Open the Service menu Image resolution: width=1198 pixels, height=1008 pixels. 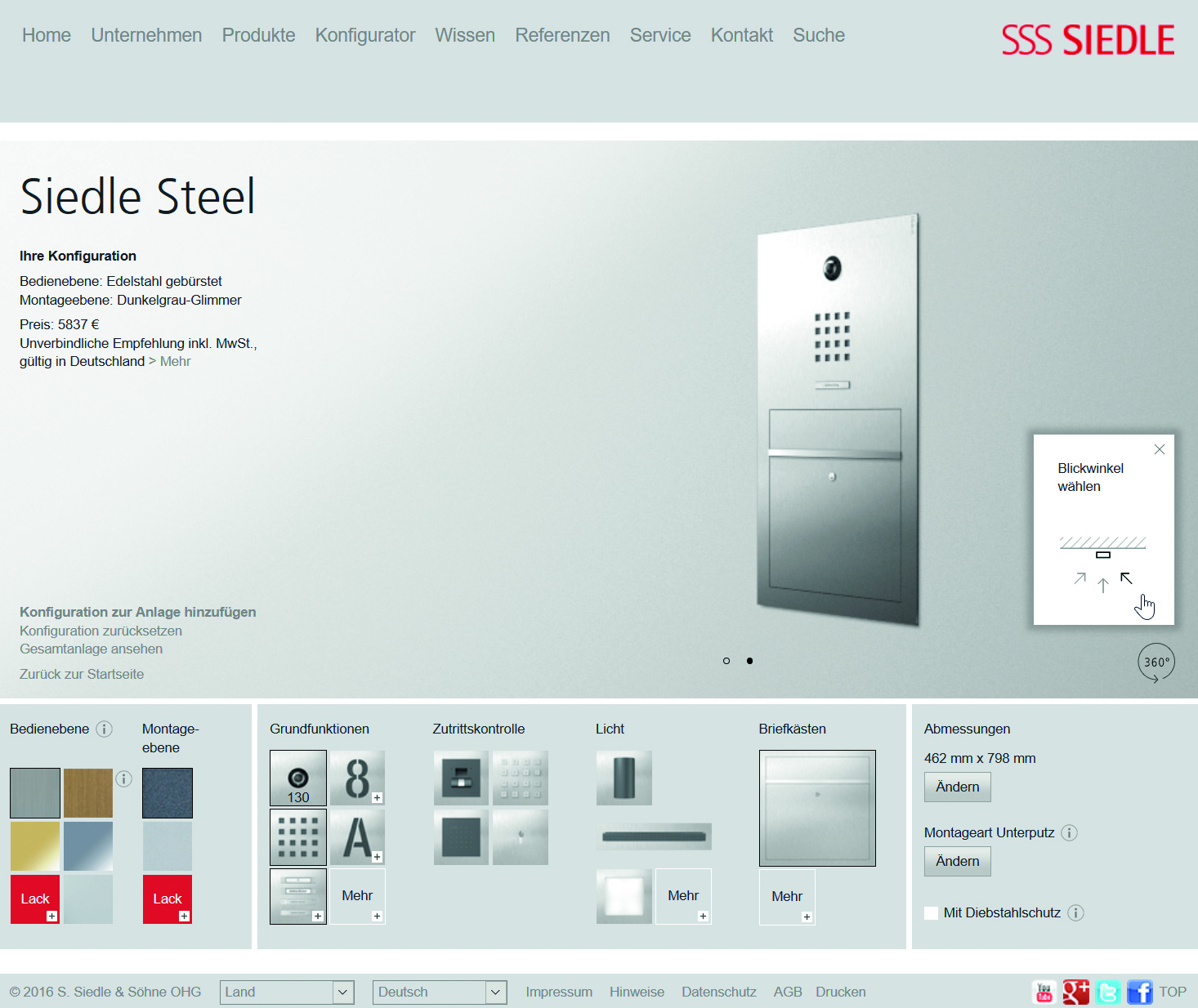pos(660,35)
